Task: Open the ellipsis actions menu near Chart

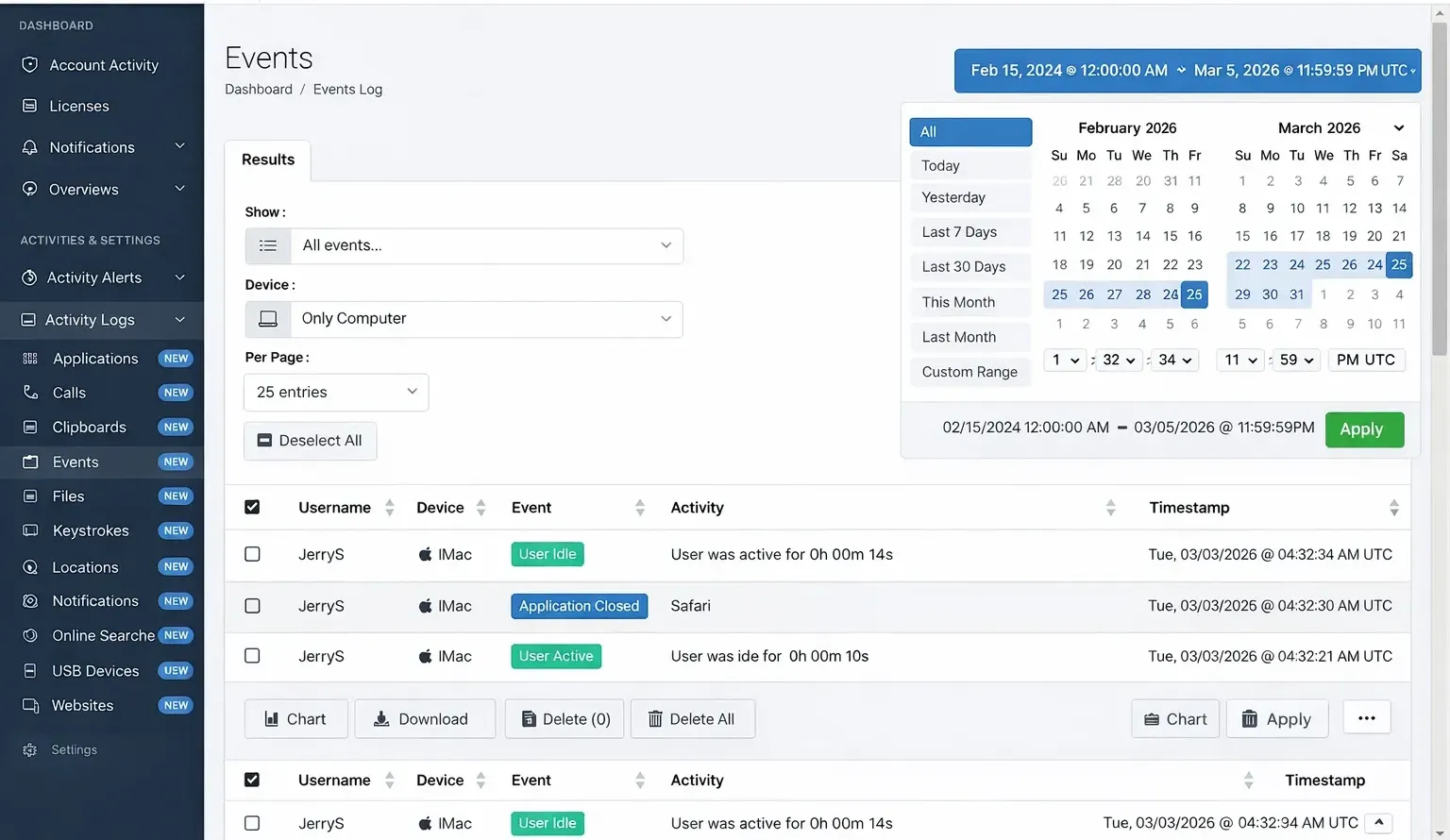Action: pos(1366,717)
